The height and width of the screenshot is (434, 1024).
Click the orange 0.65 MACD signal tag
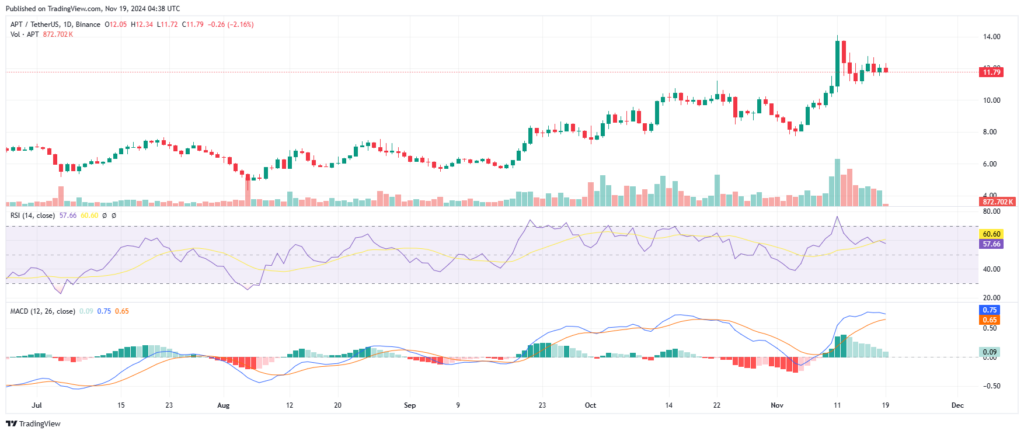(x=992, y=320)
